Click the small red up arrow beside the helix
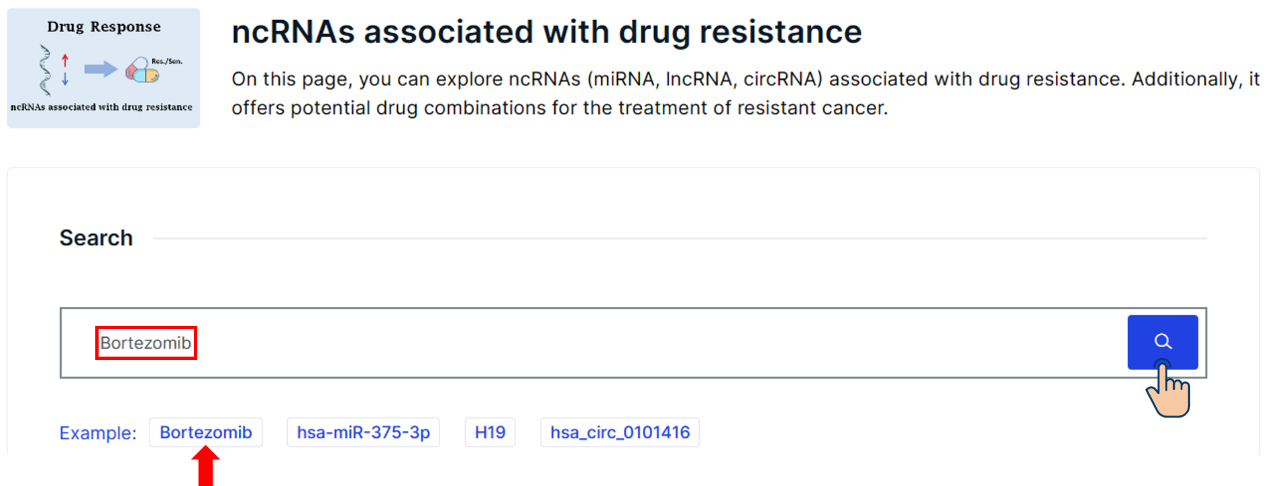This screenshot has height=486, width=1268. (64, 60)
